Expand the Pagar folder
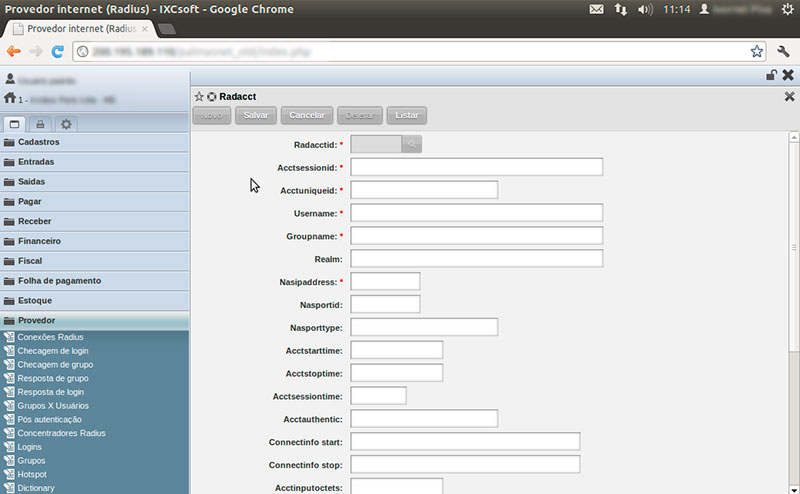800x494 pixels. pos(94,202)
